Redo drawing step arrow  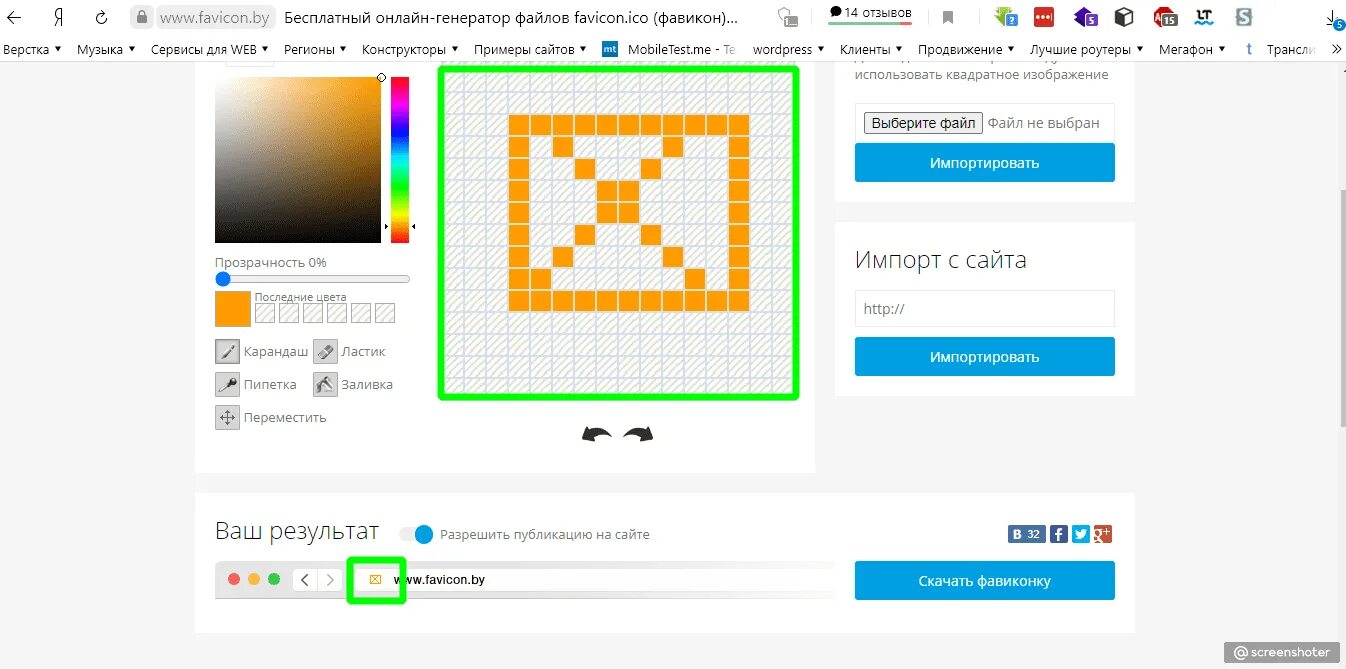(x=638, y=434)
